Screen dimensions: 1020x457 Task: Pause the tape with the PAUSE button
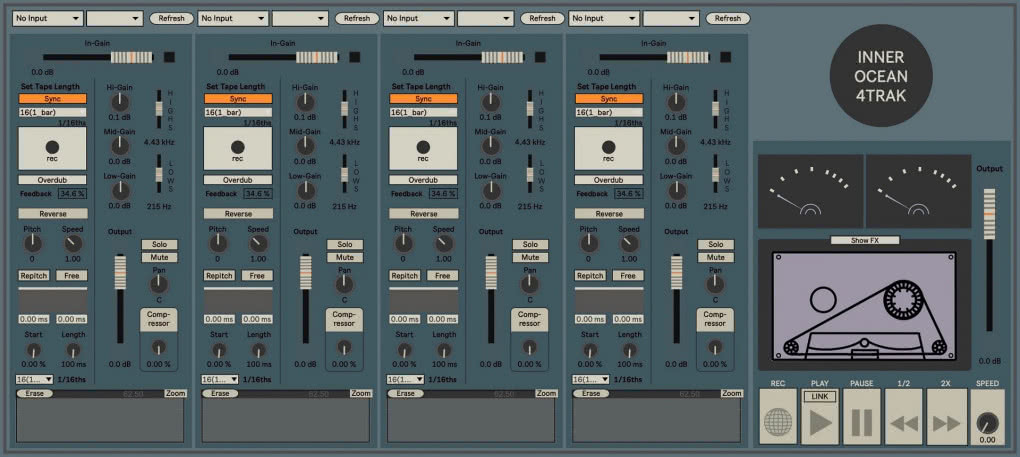[862, 417]
